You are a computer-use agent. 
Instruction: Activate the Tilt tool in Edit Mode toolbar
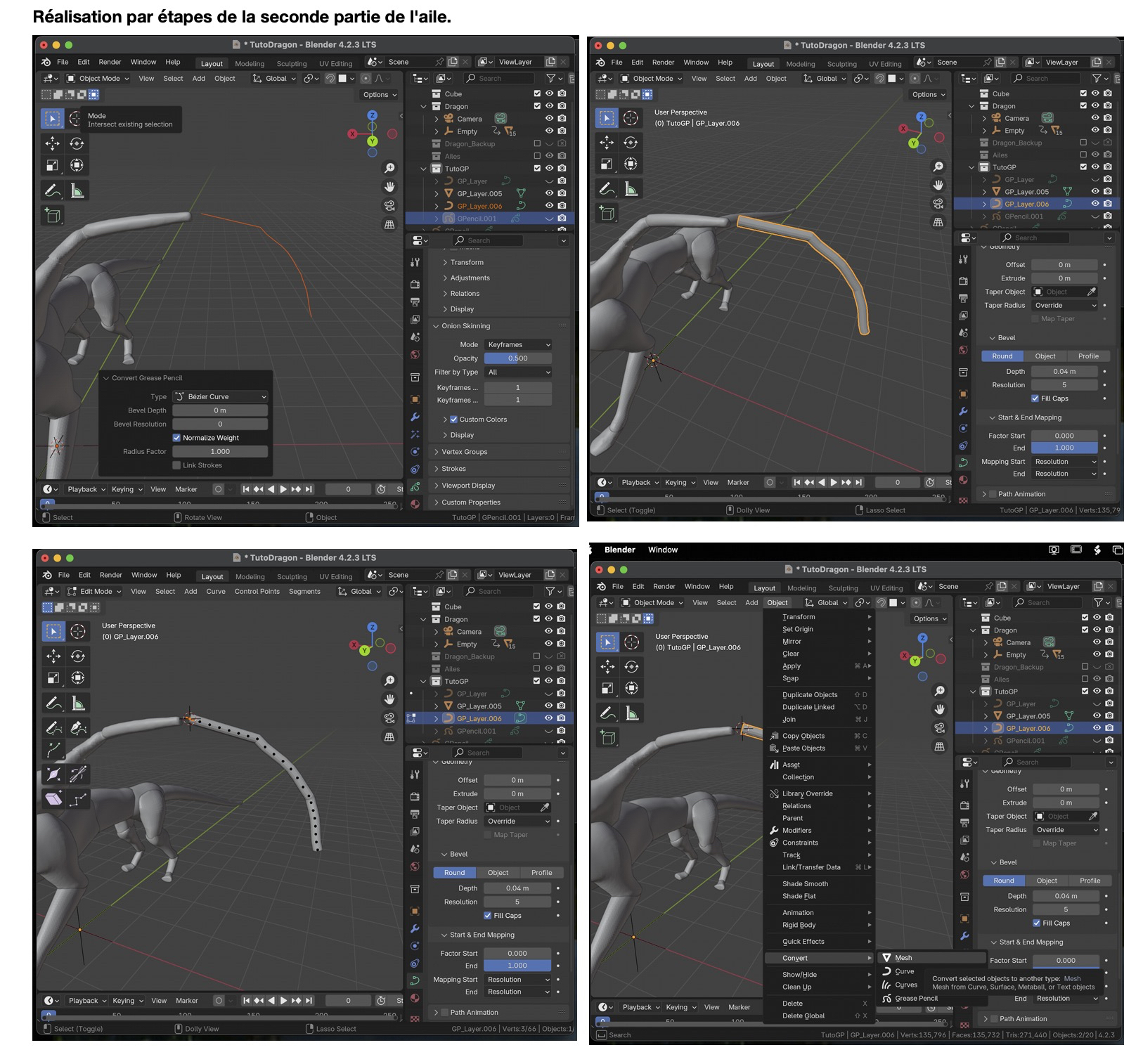78,774
